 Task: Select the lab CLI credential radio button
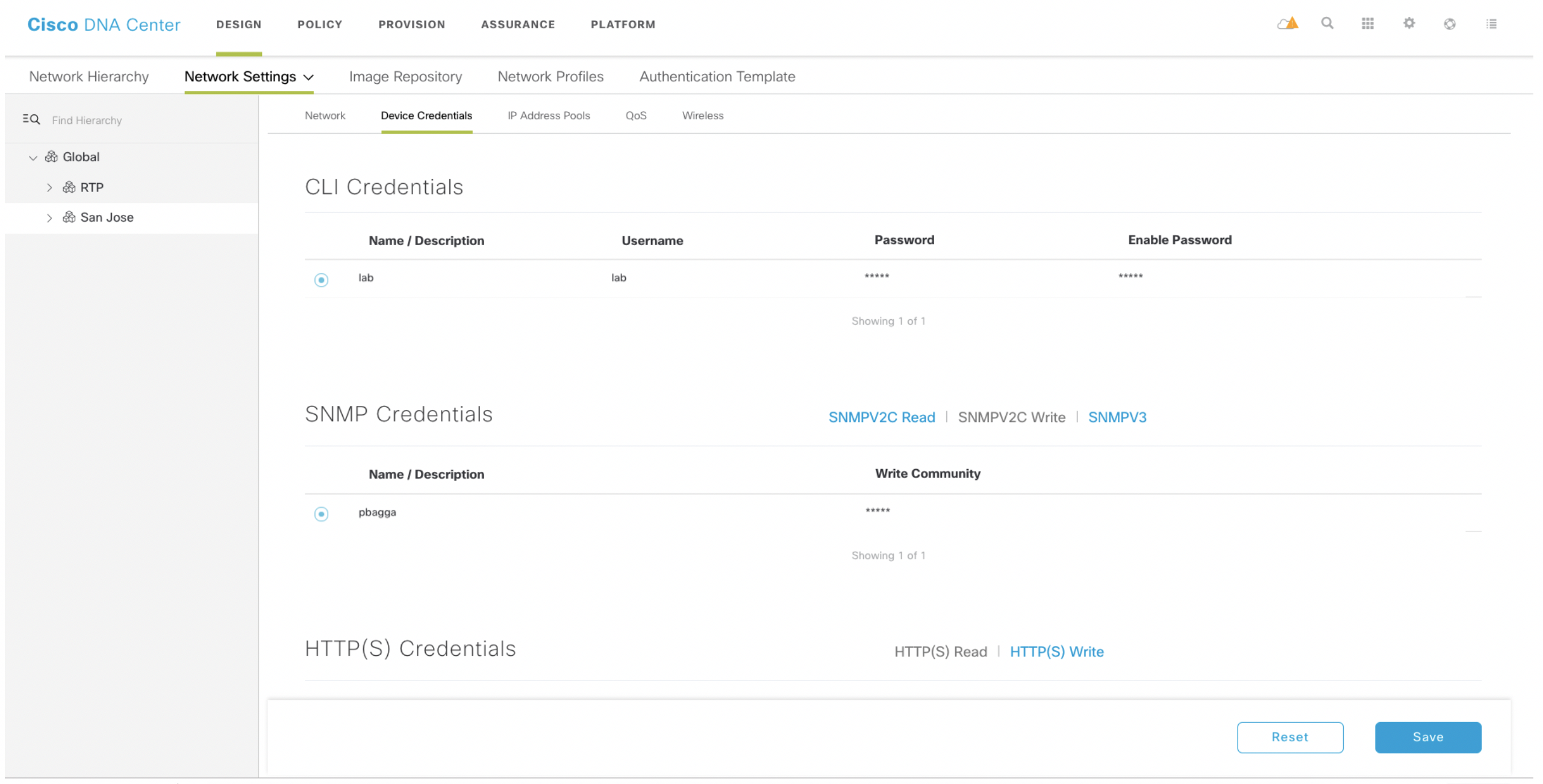coord(321,279)
